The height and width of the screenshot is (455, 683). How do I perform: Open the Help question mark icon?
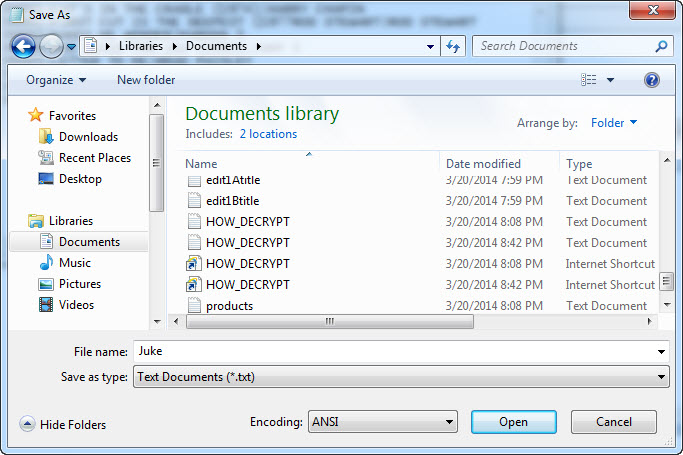pos(652,80)
